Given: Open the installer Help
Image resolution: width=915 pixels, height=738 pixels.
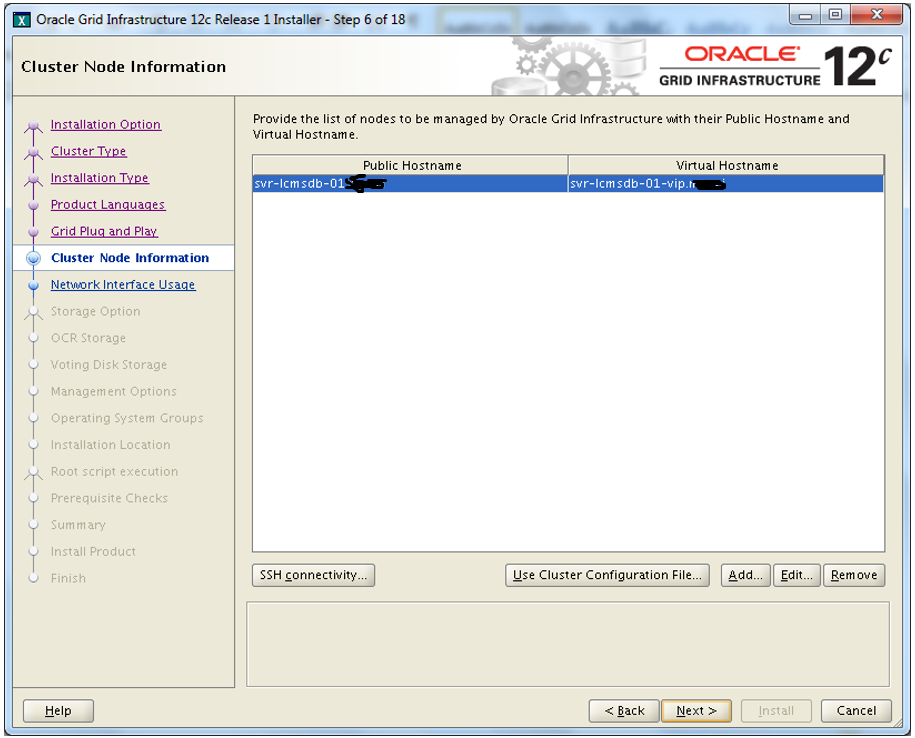Looking at the screenshot, I should click(x=58, y=711).
